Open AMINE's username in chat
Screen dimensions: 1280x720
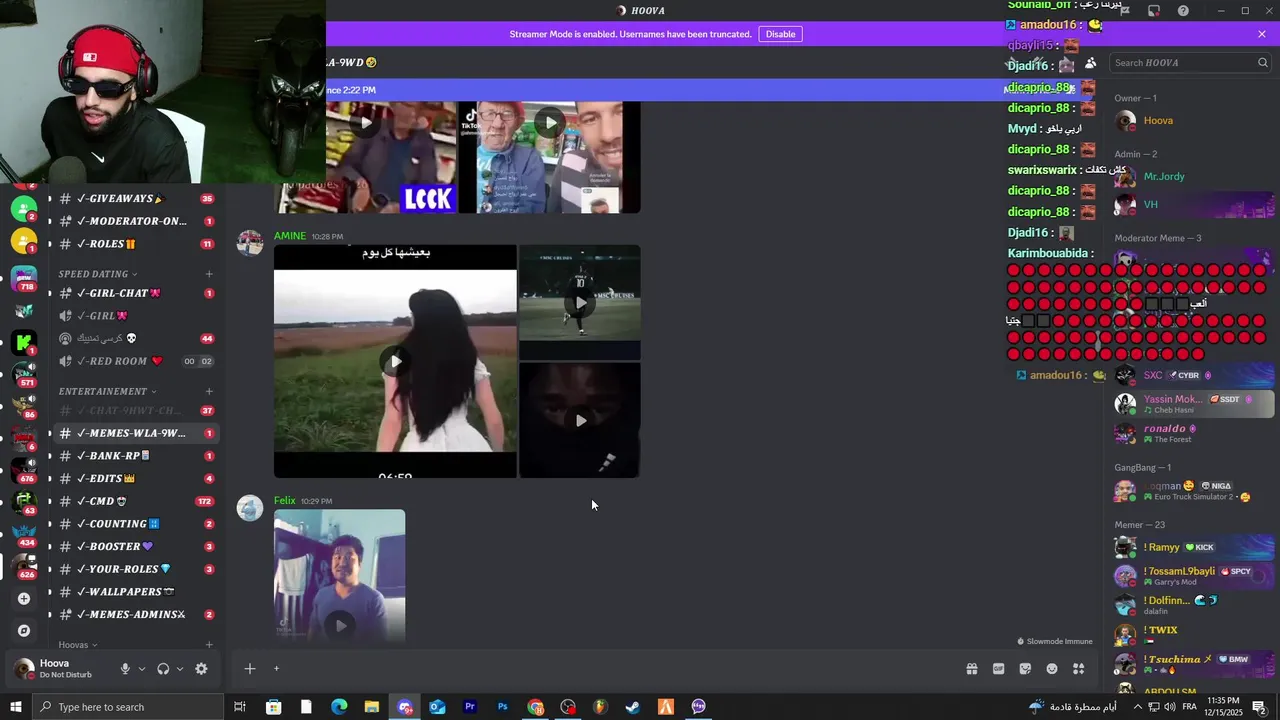tap(290, 236)
